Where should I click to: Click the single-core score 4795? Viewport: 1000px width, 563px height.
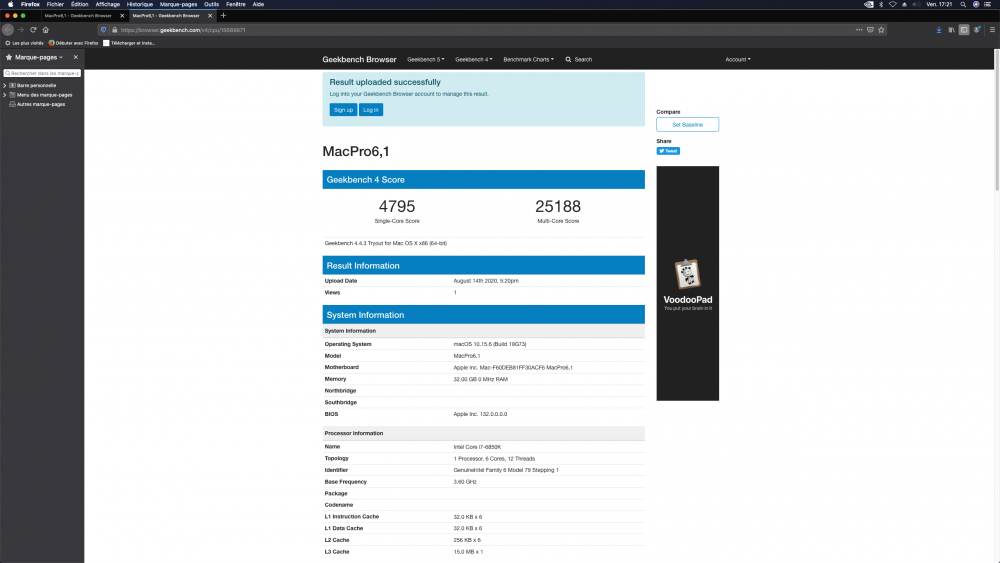click(x=397, y=207)
